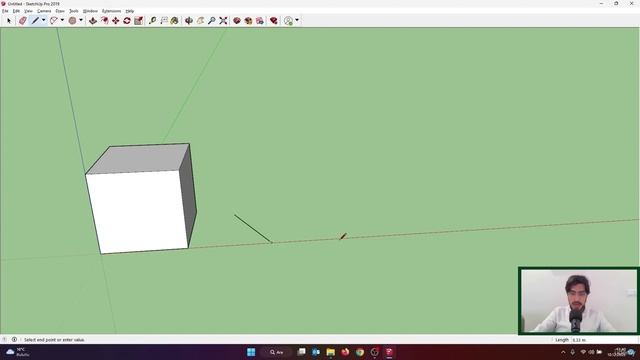
Task: Open the File menu
Action: tap(5, 11)
